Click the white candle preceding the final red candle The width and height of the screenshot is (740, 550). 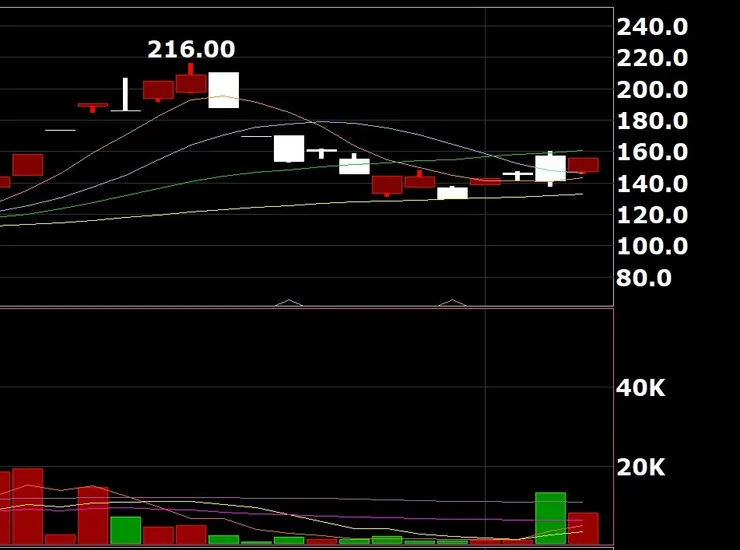coord(551,169)
